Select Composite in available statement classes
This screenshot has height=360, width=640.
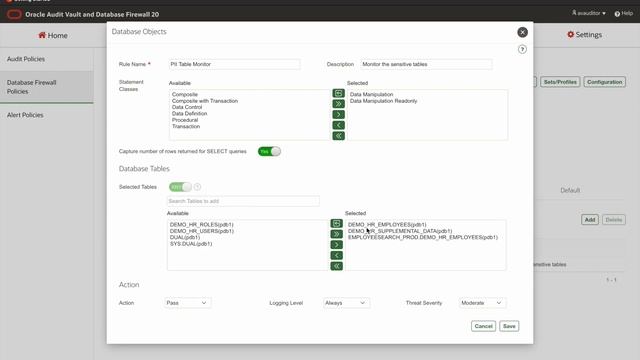pos(184,94)
